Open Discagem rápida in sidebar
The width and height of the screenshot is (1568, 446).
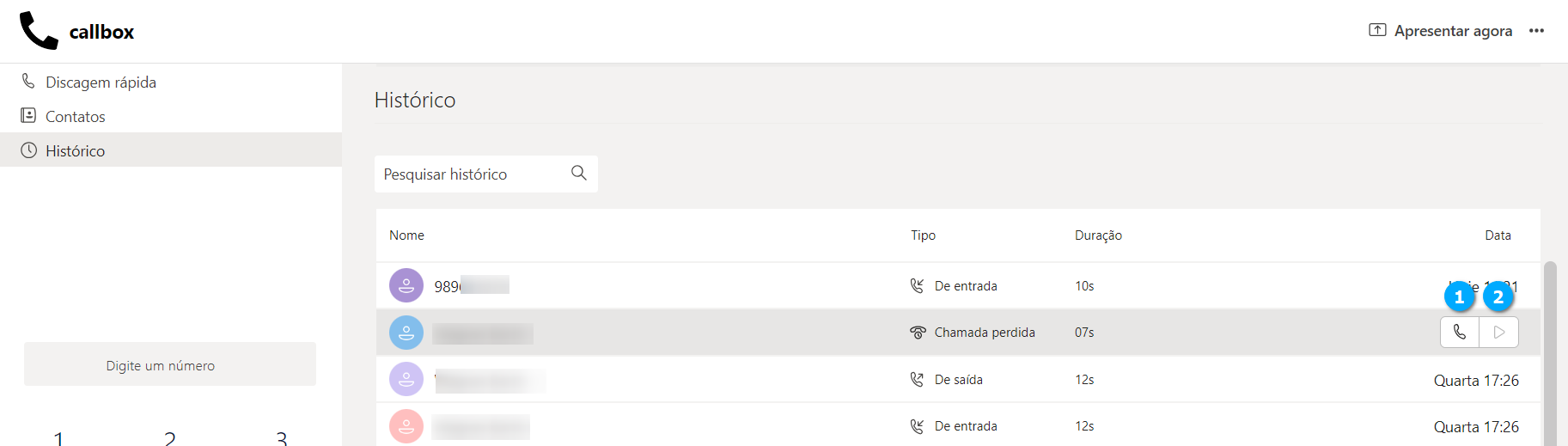[101, 82]
